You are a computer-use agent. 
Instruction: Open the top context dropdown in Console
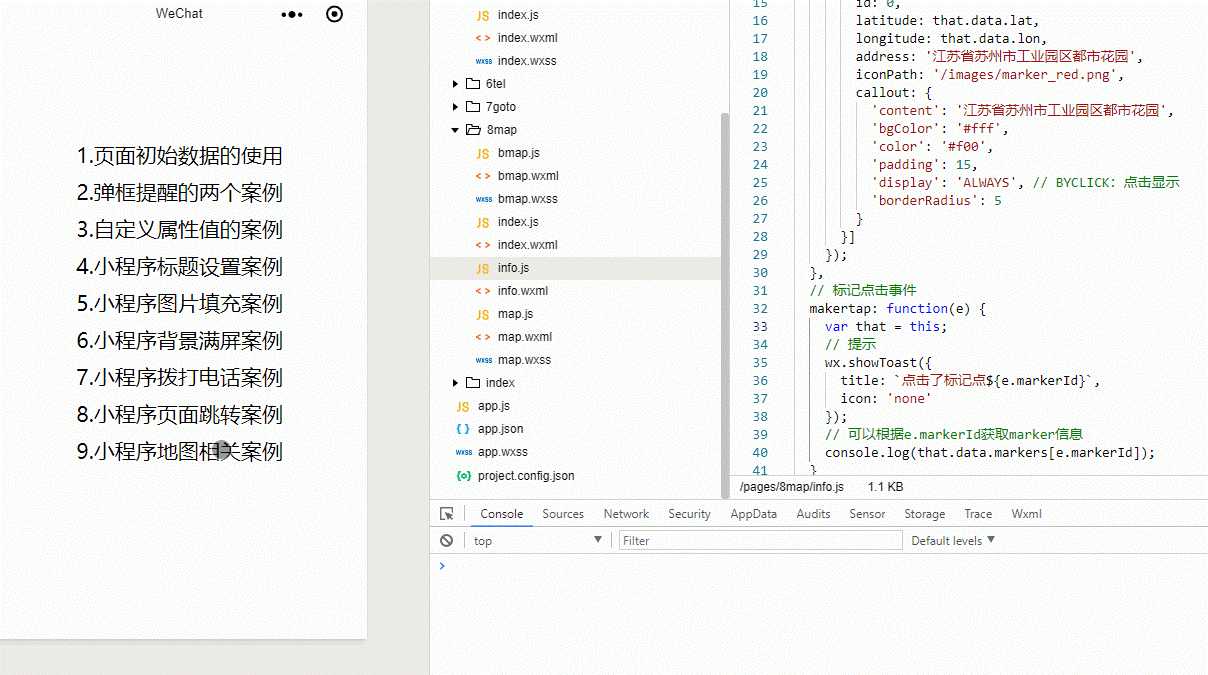[538, 540]
